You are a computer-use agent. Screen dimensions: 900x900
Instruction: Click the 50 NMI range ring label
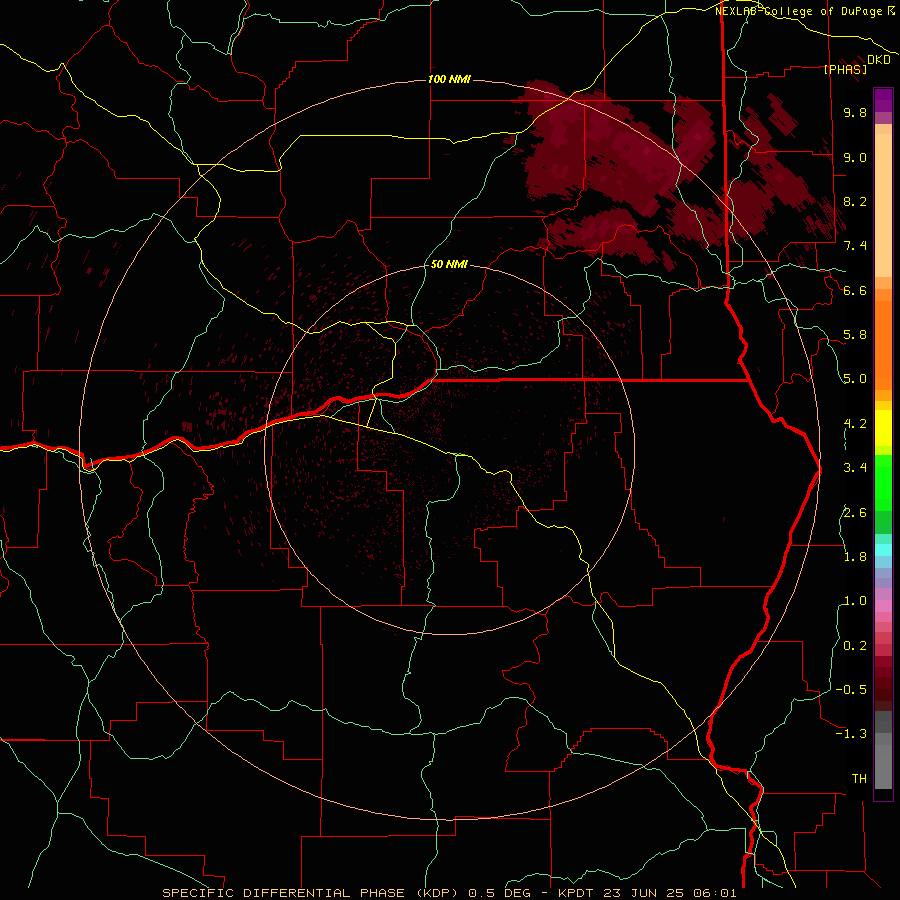click(x=449, y=265)
